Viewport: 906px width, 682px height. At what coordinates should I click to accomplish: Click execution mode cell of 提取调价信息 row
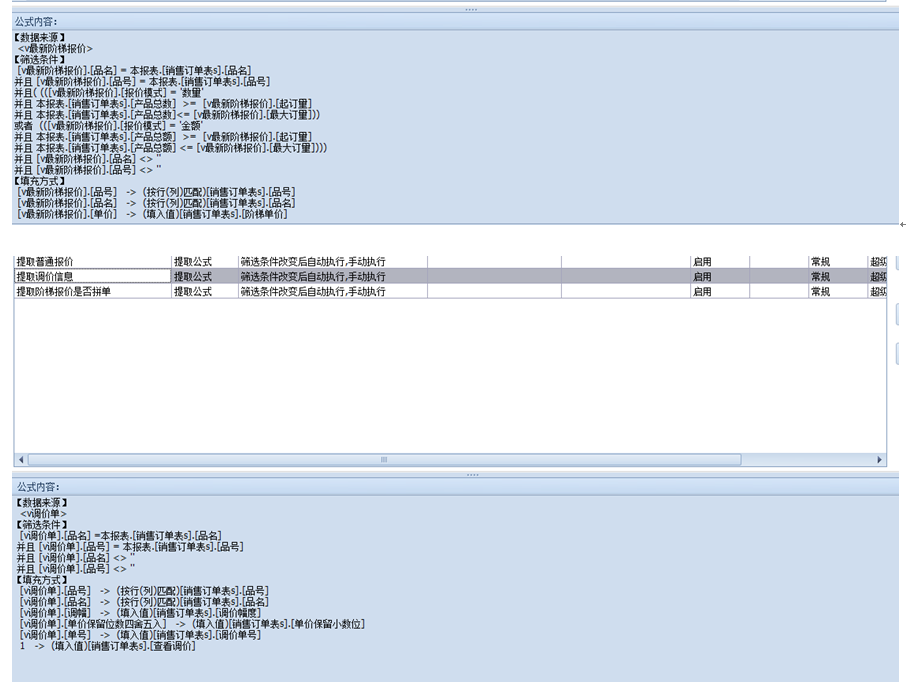pyautogui.click(x=332, y=276)
